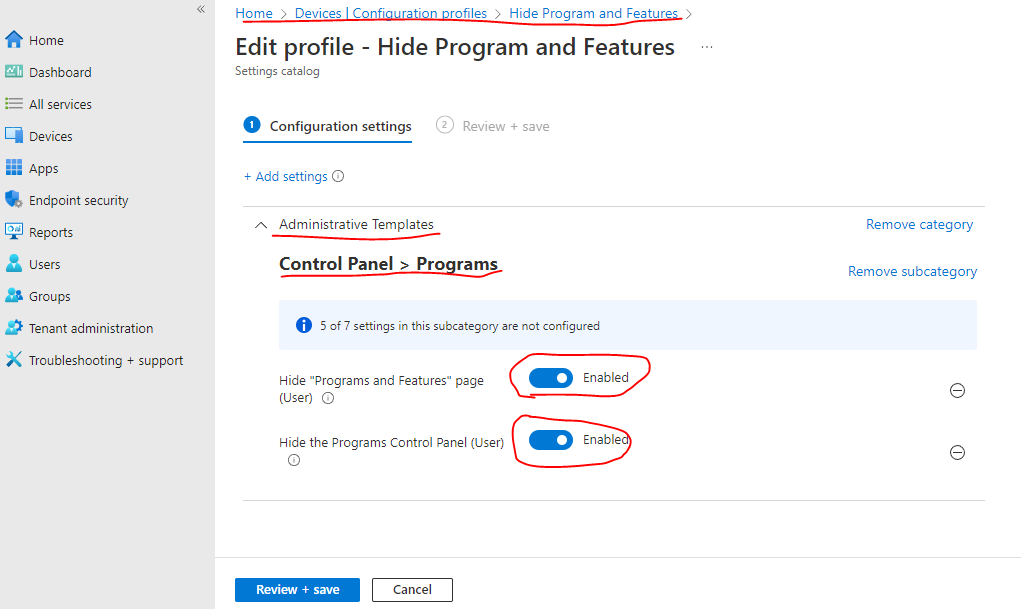Click the Groups people icon
The width and height of the screenshot is (1021, 609).
(x=14, y=295)
